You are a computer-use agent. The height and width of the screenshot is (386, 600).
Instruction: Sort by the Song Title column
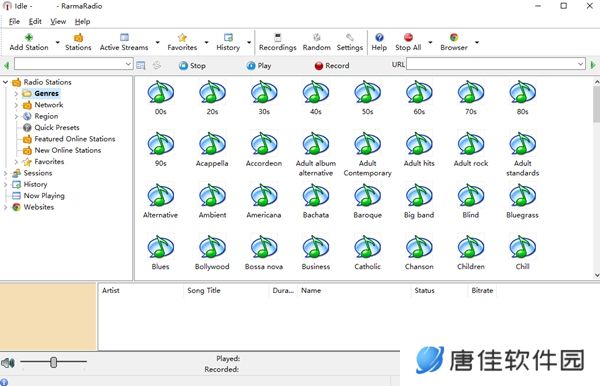pos(226,290)
